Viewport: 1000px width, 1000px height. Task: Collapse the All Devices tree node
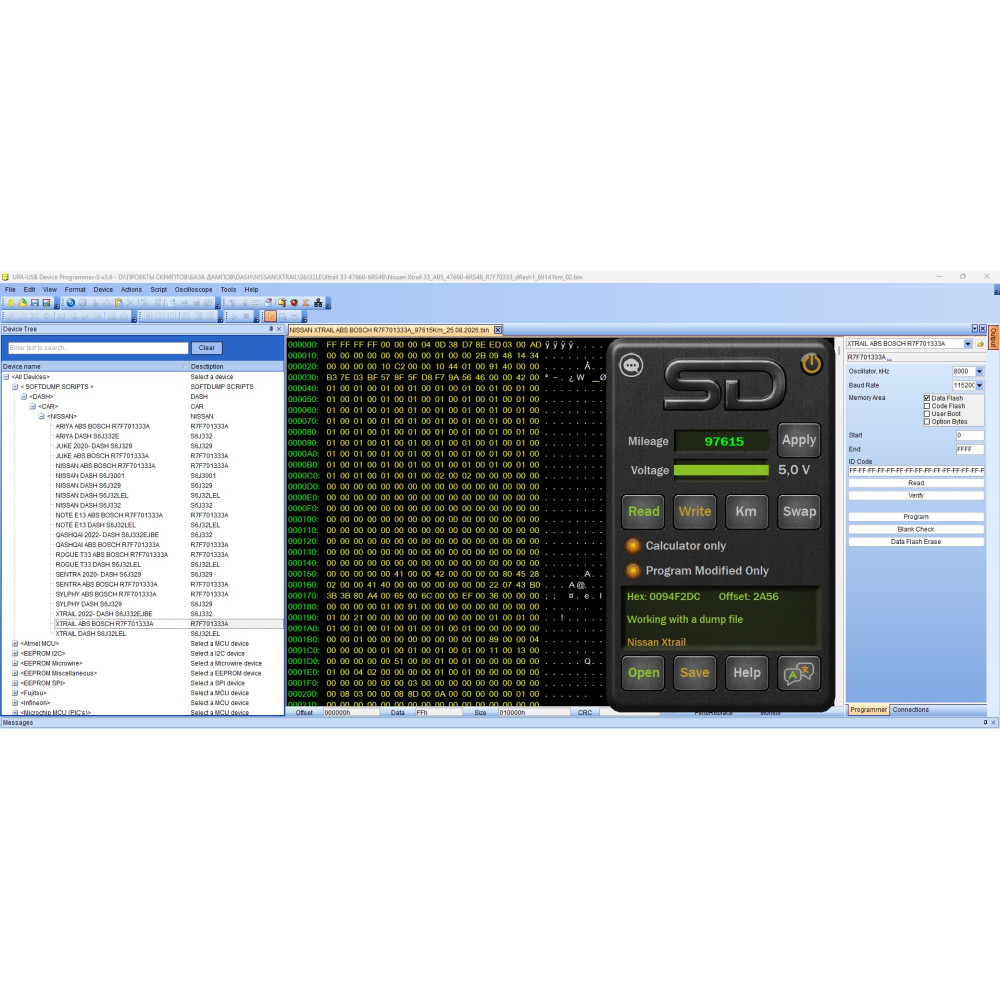pyautogui.click(x=6, y=377)
